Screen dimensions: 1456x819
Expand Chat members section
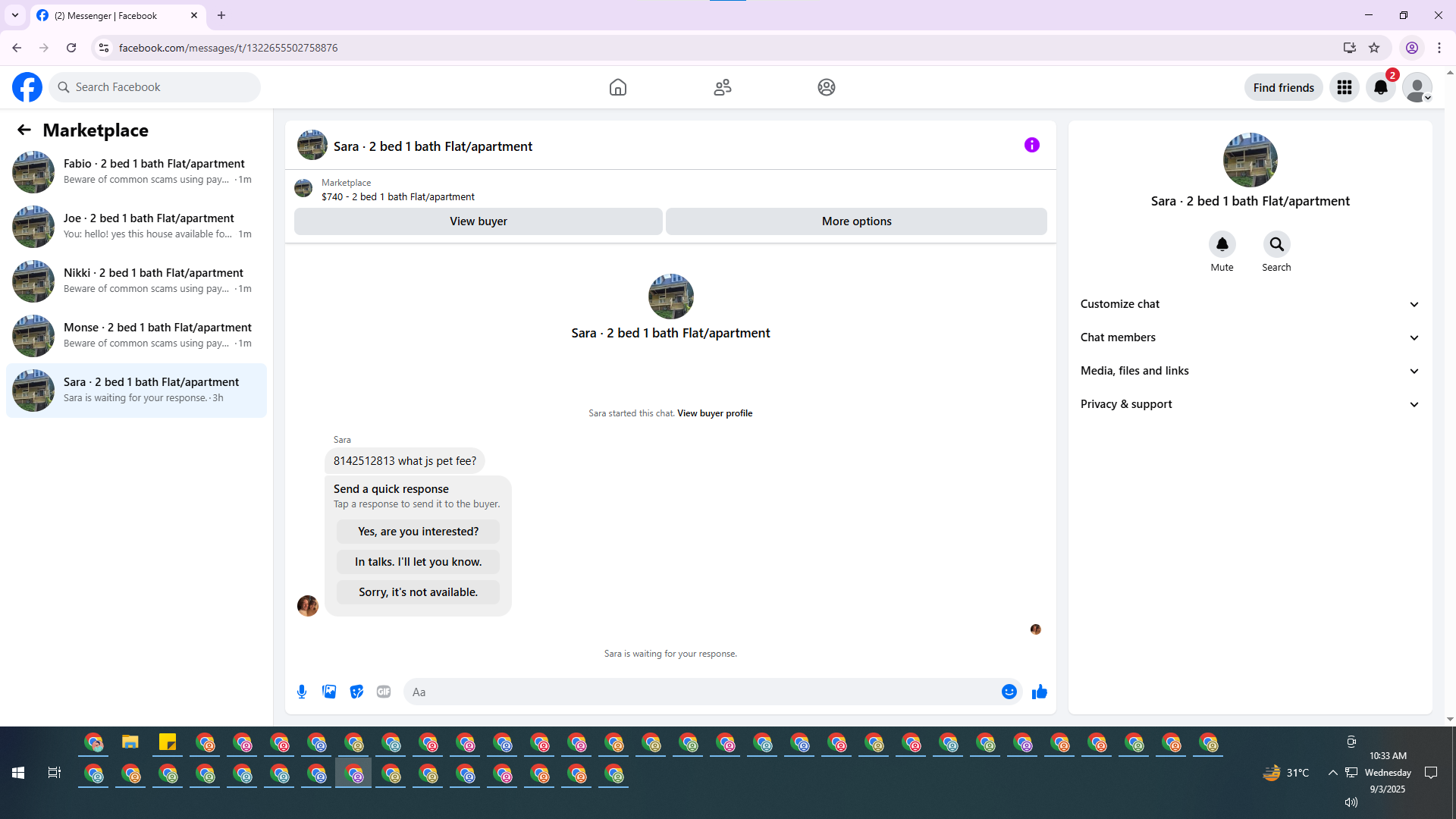tap(1250, 337)
